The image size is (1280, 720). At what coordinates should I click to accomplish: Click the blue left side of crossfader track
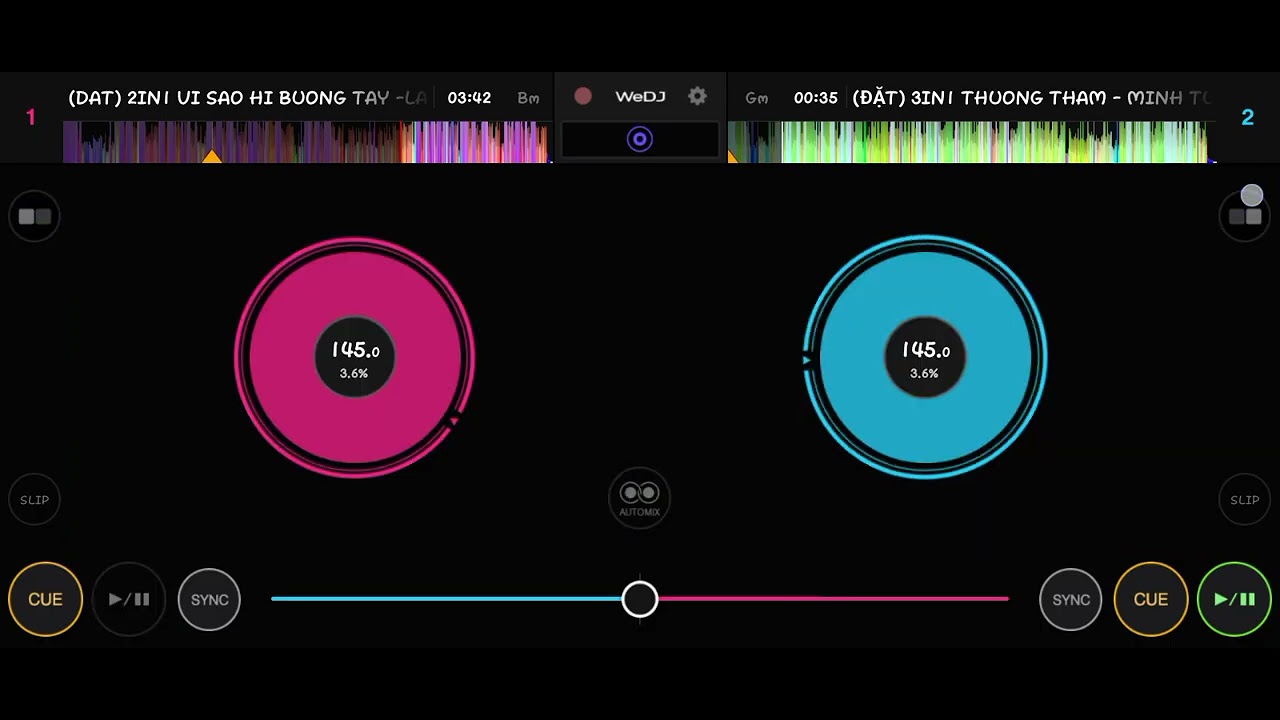coord(446,599)
